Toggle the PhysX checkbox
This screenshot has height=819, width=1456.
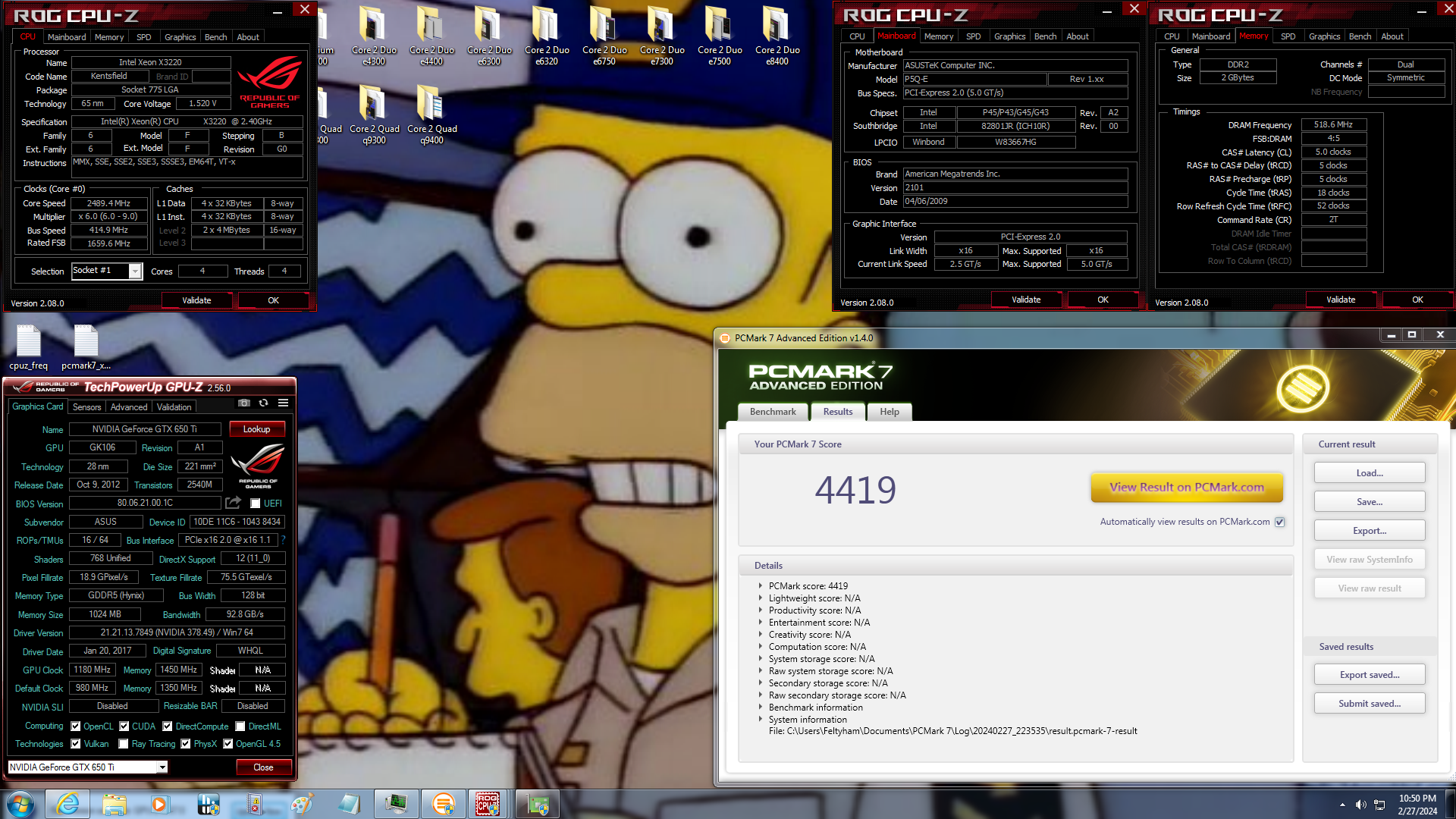186,743
